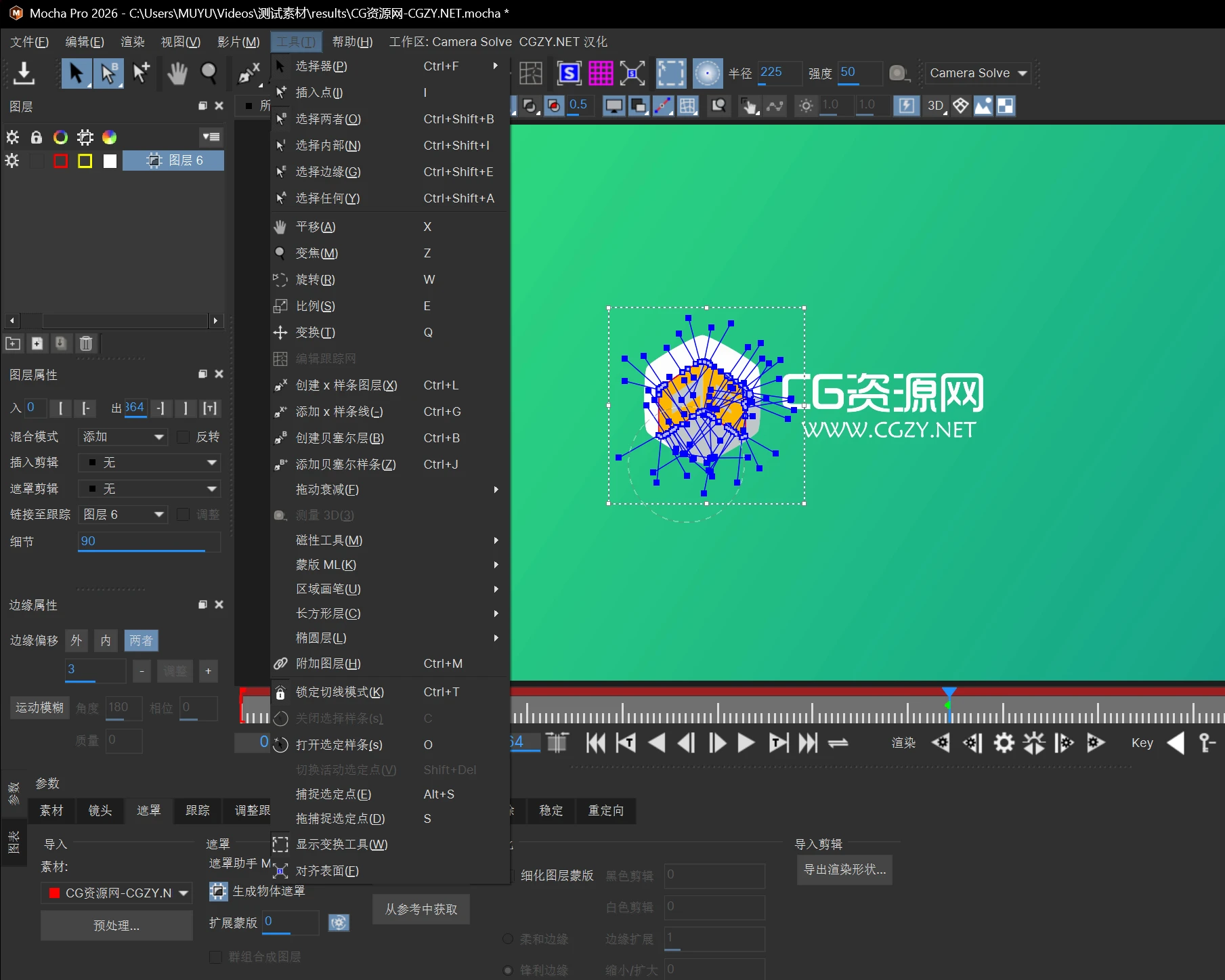
Task: Select the Pan hand tool
Action: tap(177, 73)
